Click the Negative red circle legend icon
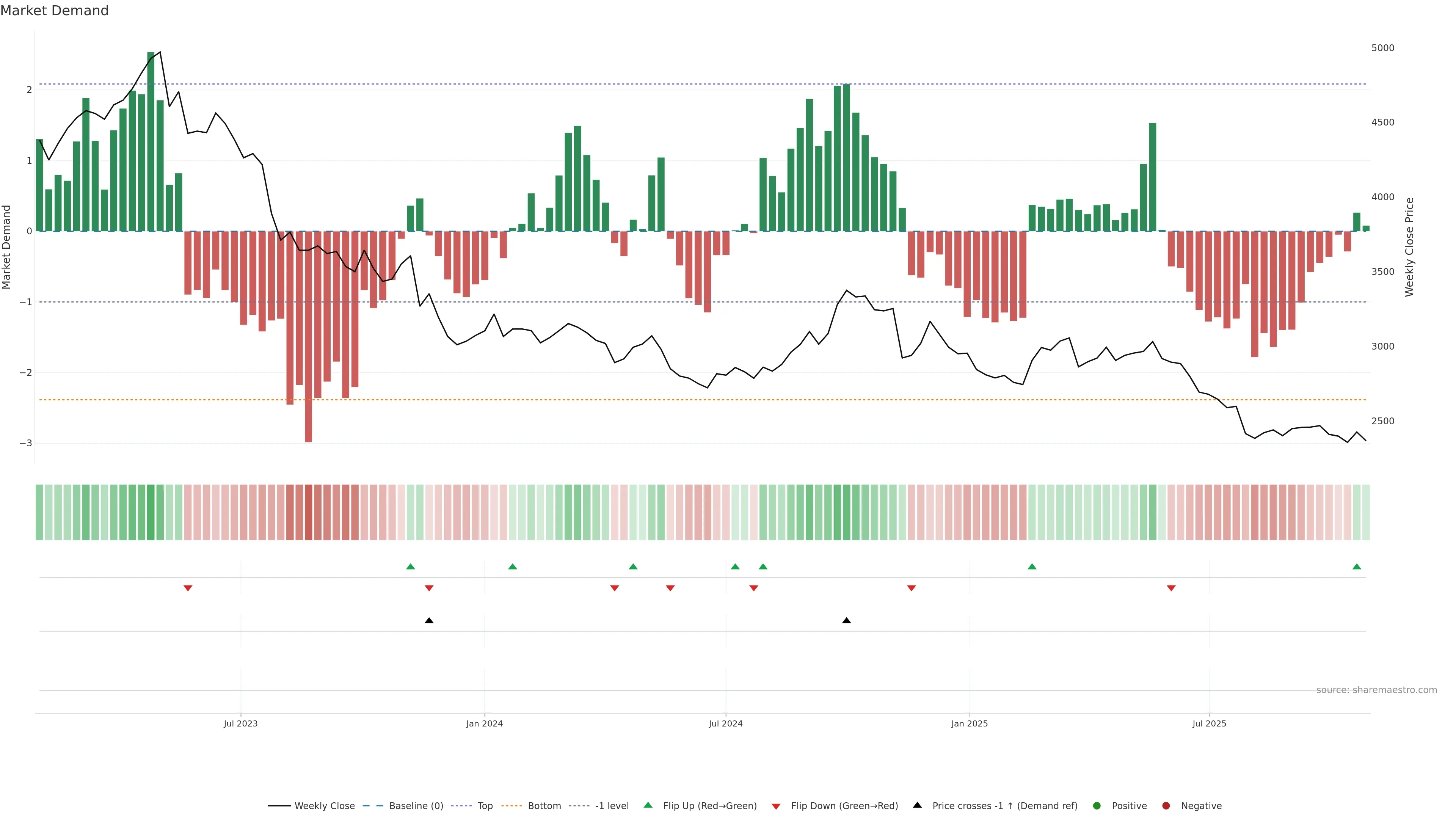This screenshot has width=1456, height=819. pos(1166,806)
